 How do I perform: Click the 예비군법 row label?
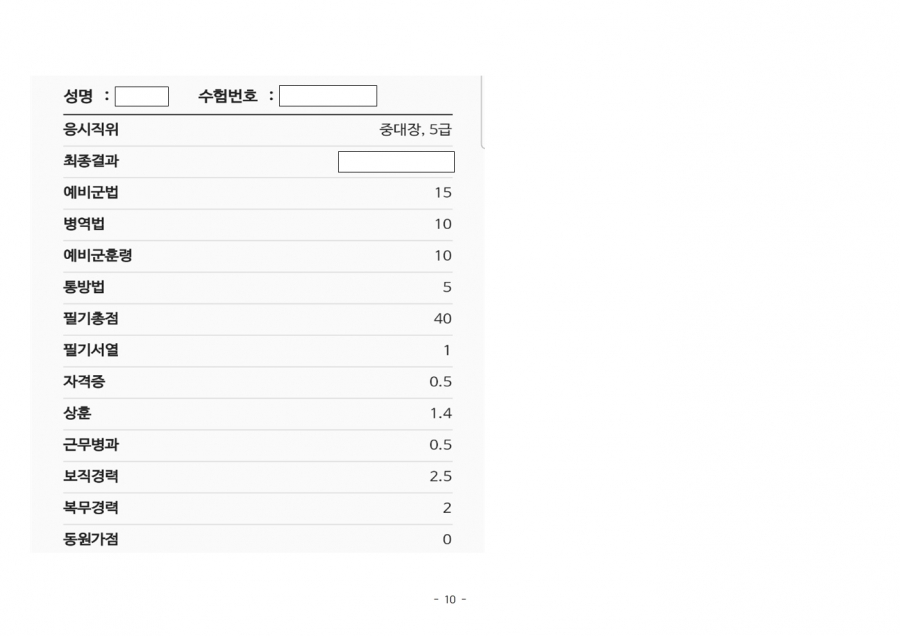[91, 193]
